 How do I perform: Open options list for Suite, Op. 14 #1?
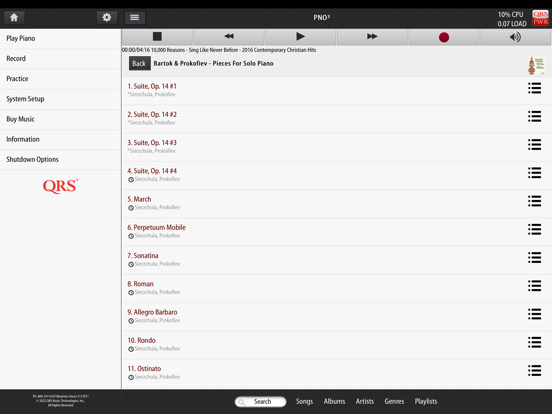(x=534, y=88)
